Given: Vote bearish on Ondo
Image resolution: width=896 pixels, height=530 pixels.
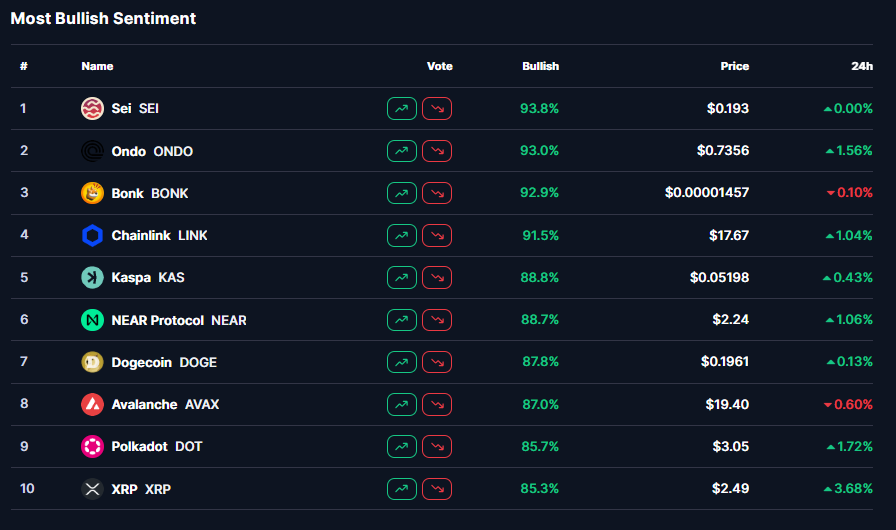Looking at the screenshot, I should pyautogui.click(x=437, y=151).
